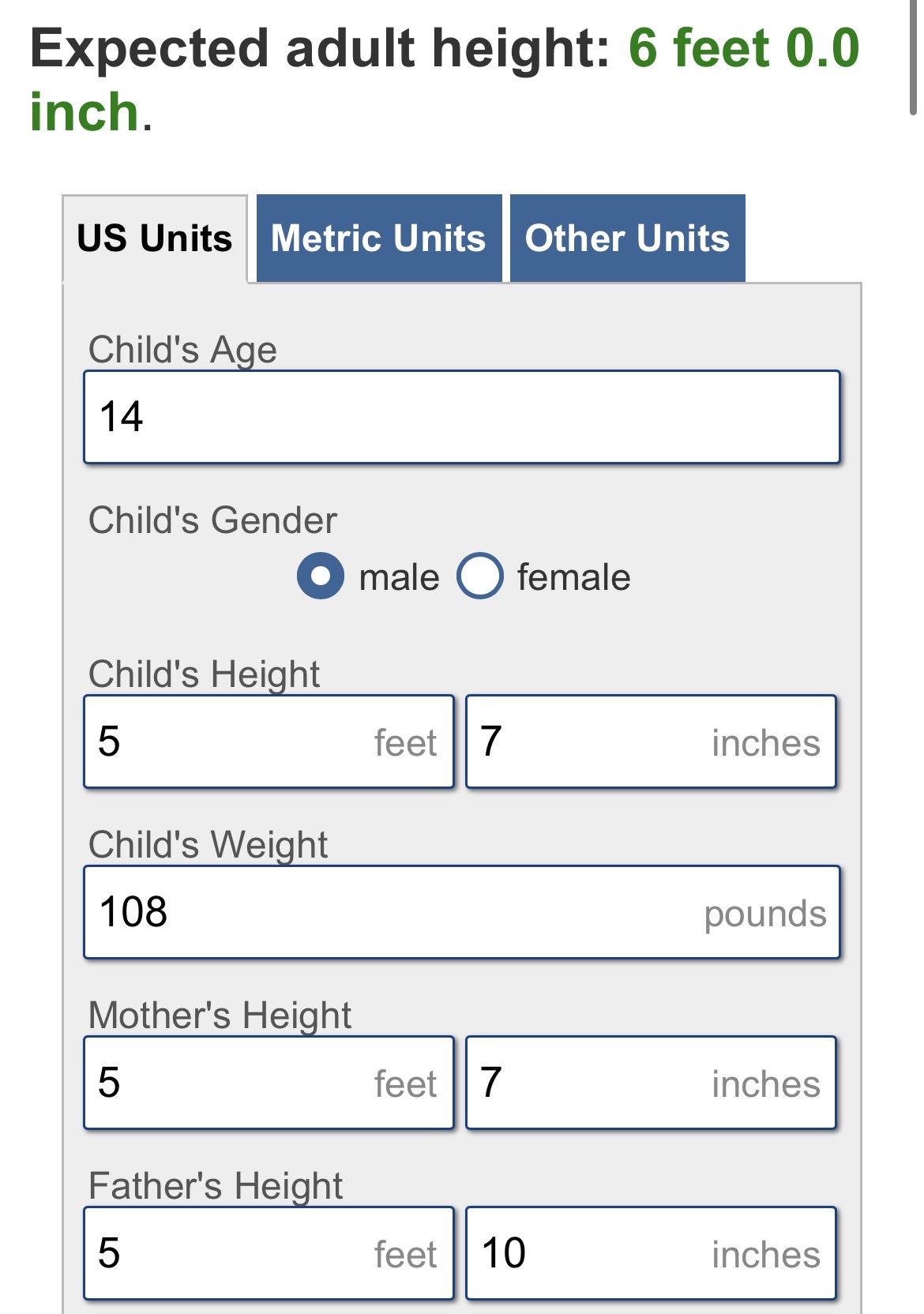Select the male radio button

321,576
